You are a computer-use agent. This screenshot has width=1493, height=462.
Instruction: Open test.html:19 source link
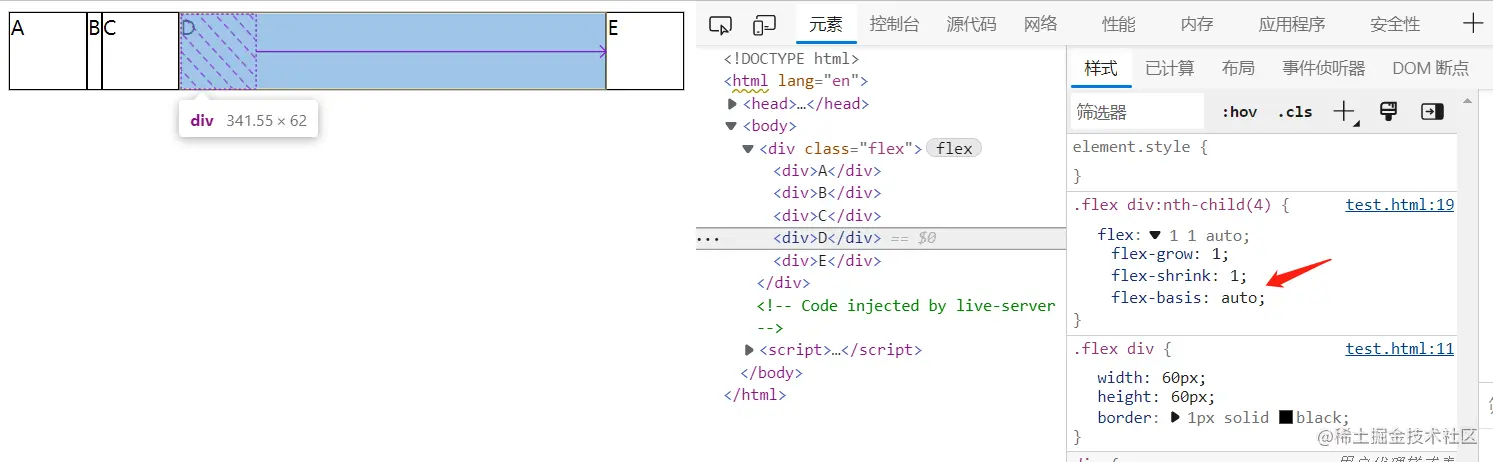coord(1399,205)
